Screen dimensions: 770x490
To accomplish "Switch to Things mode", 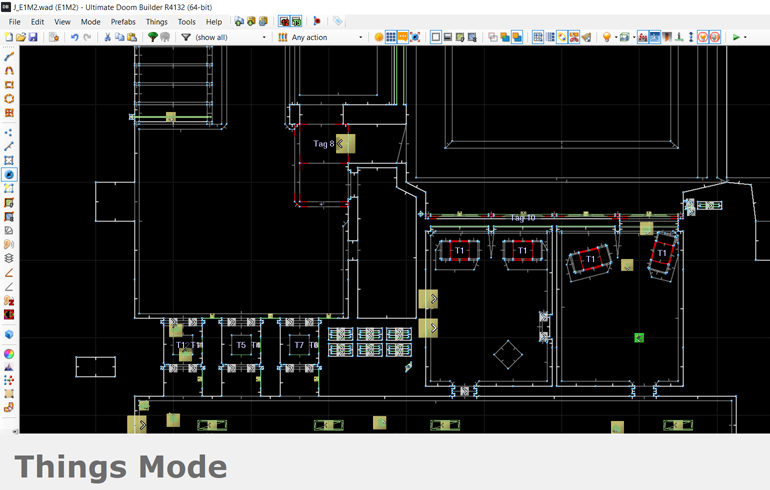I will click(9, 174).
